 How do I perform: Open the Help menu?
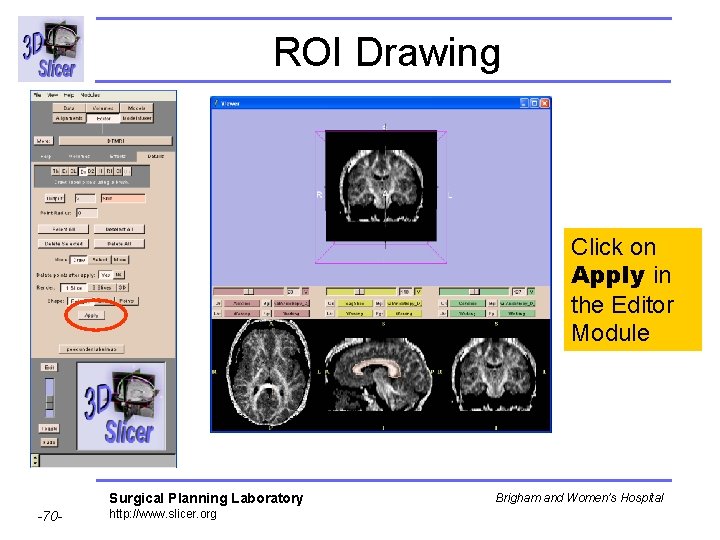(68, 95)
